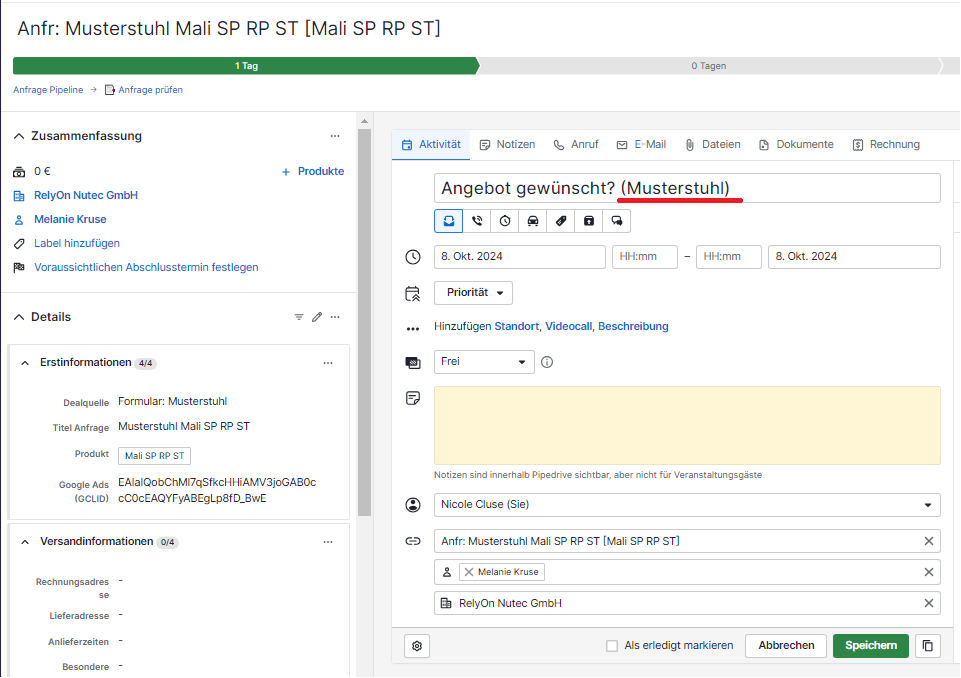Screen dimensions: 961x678
Task: Click the copy icon beside Speichern
Action: click(928, 646)
